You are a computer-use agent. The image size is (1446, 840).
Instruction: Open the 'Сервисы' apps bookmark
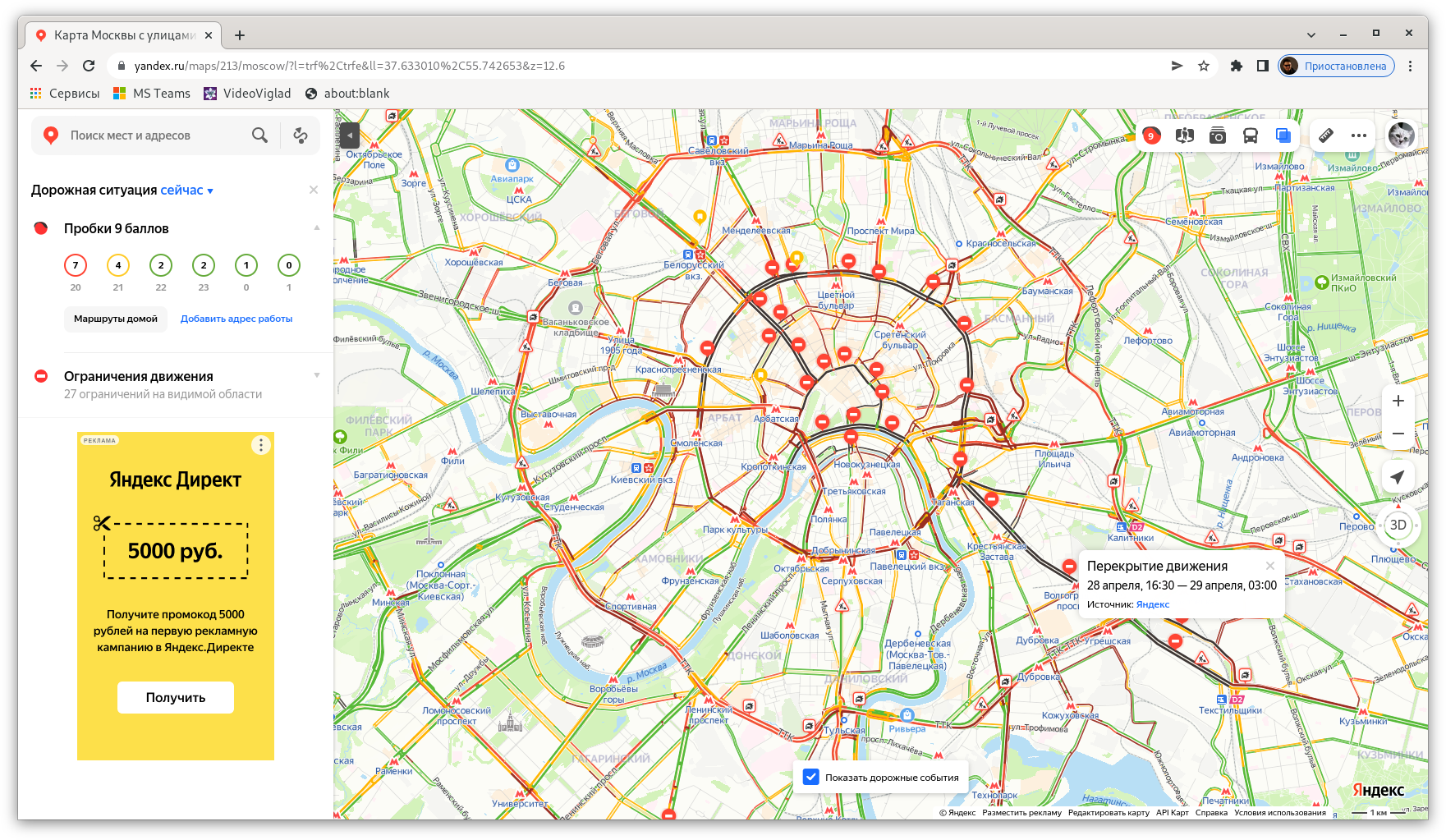[65, 94]
